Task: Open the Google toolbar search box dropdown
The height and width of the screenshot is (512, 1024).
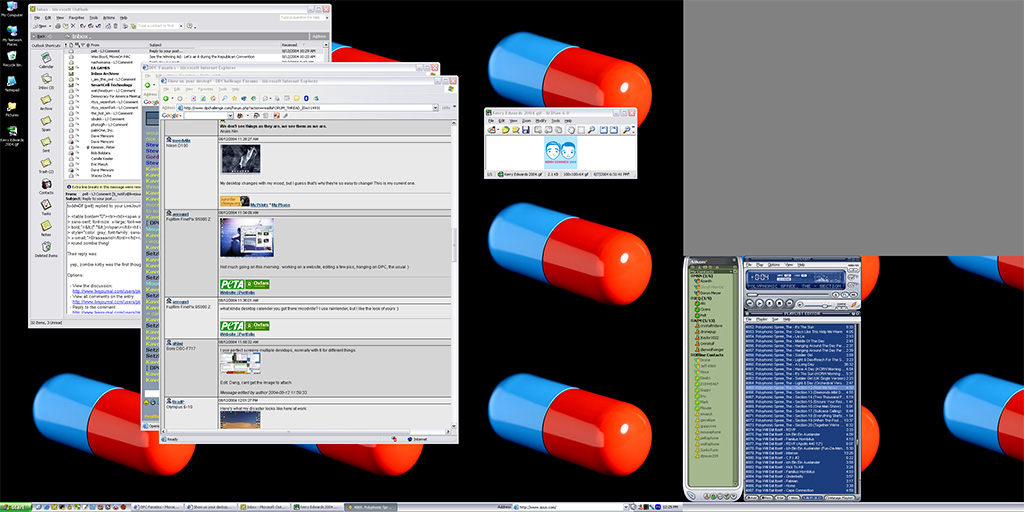Action: (x=231, y=116)
